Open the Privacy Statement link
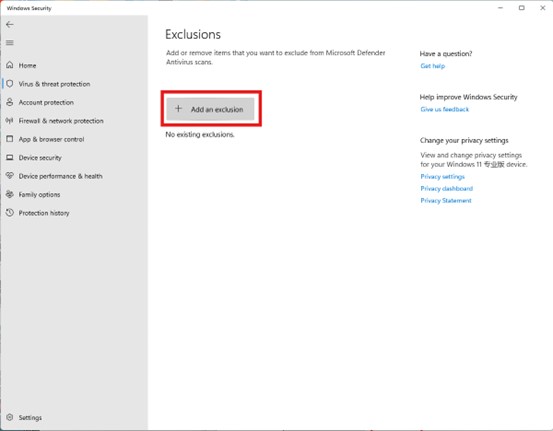The width and height of the screenshot is (553, 431). 446,200
